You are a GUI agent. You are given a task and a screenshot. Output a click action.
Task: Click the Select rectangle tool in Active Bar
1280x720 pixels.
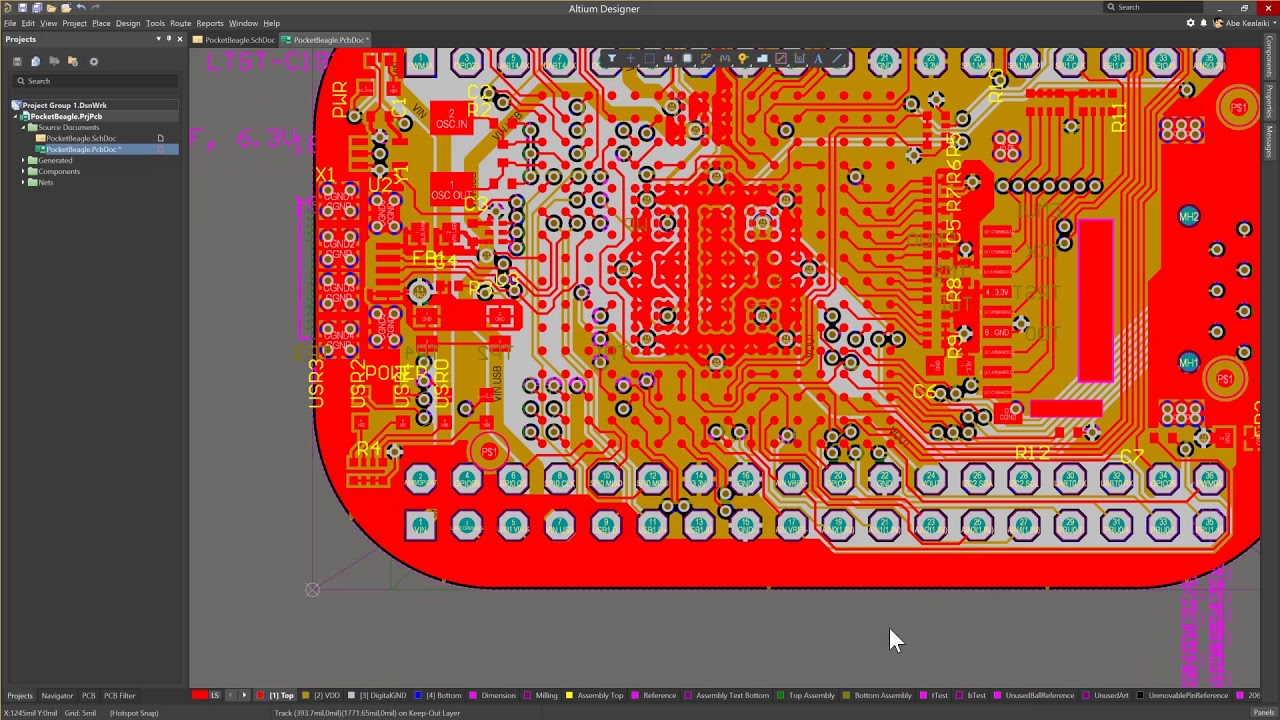point(650,59)
